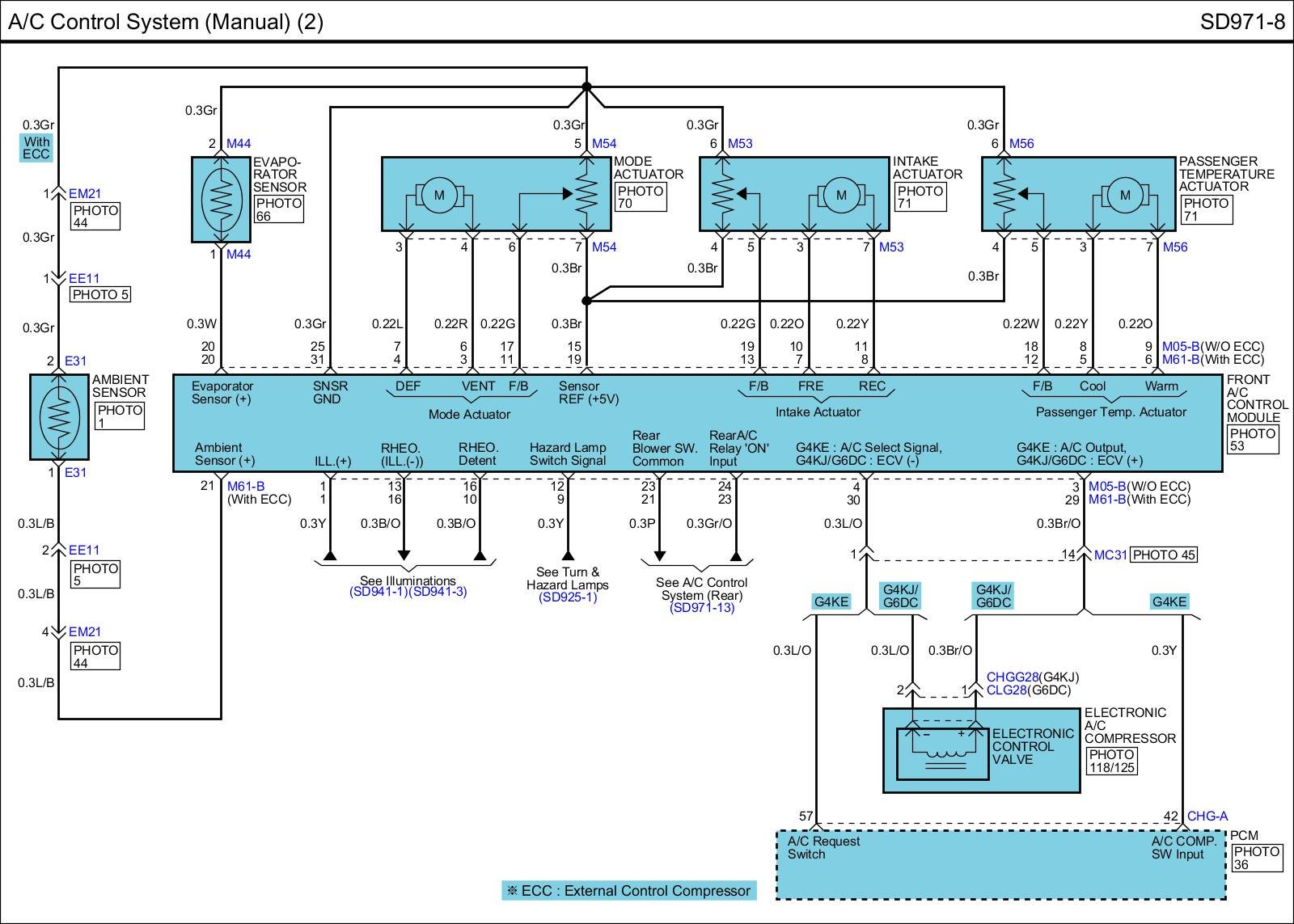Click the Mode Actuator potentiometer symbol
The width and height of the screenshot is (1294, 924).
point(586,194)
